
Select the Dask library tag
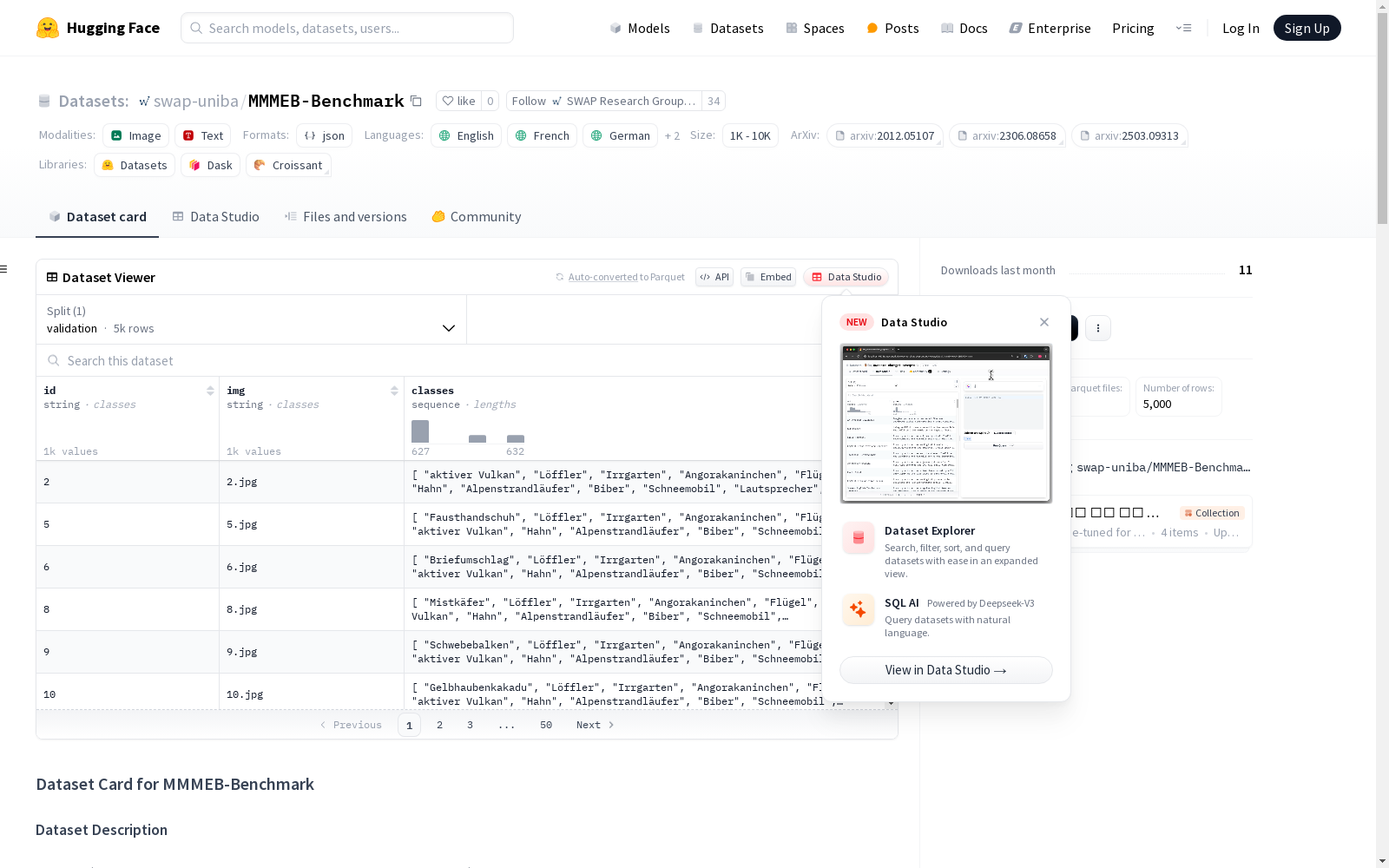(210, 165)
